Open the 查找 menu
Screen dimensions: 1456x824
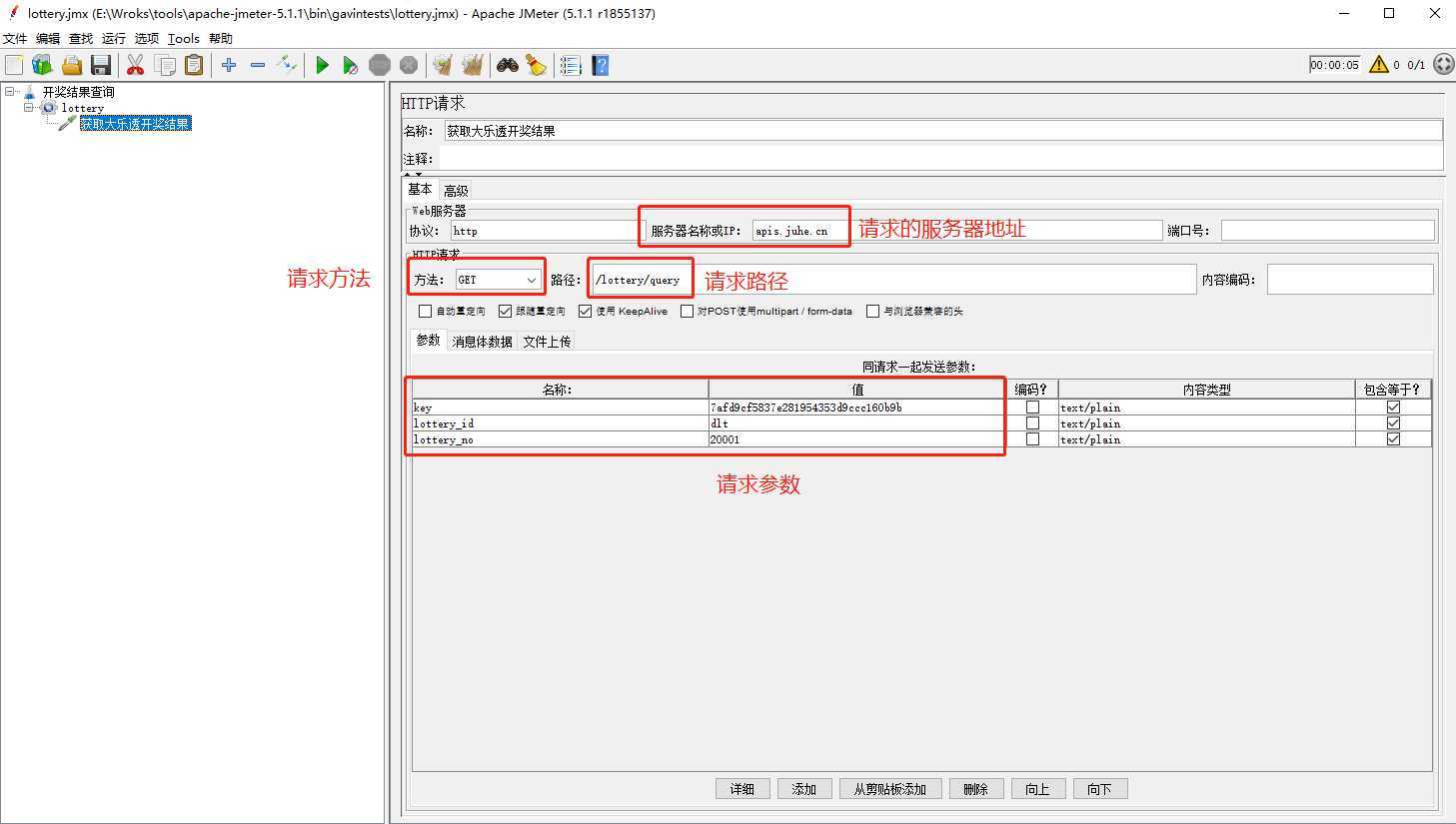pos(81,38)
